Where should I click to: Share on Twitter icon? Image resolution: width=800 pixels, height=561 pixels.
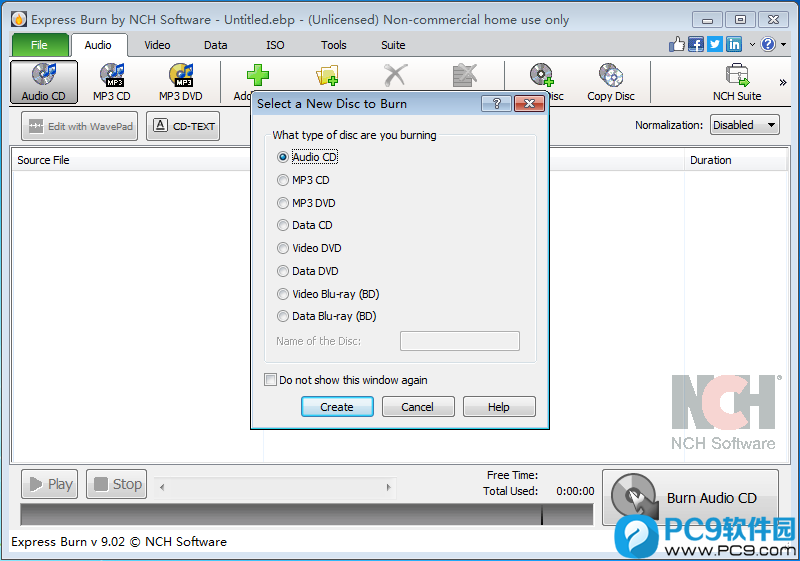(x=715, y=44)
